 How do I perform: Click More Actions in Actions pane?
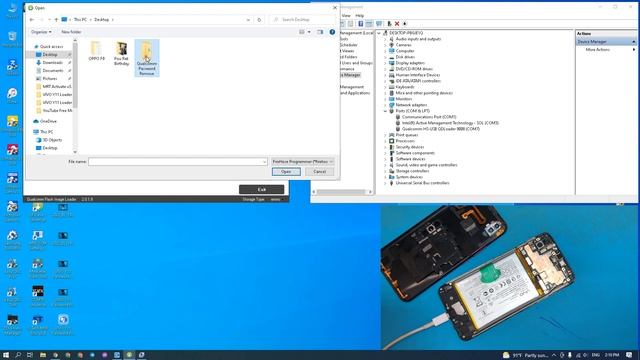click(598, 49)
